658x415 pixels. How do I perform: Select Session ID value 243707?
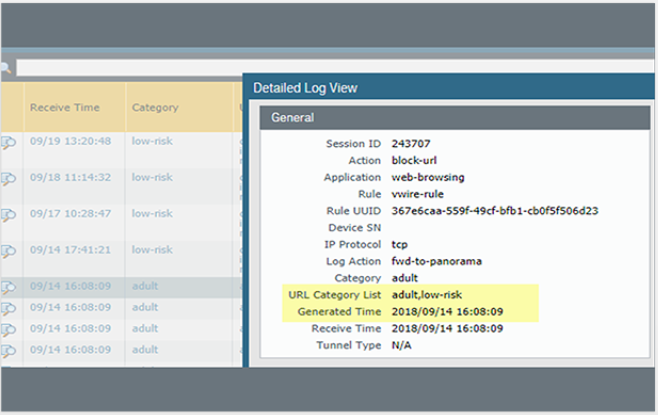point(411,144)
